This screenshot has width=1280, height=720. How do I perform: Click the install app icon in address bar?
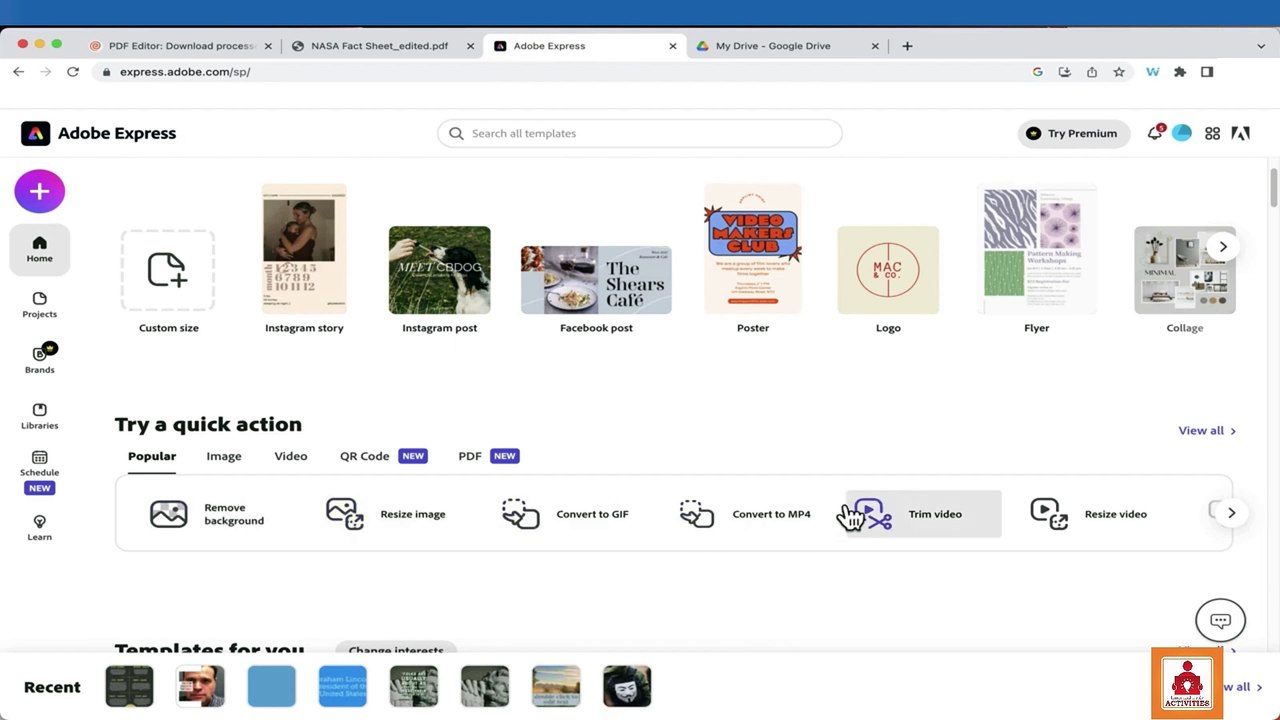click(1064, 72)
